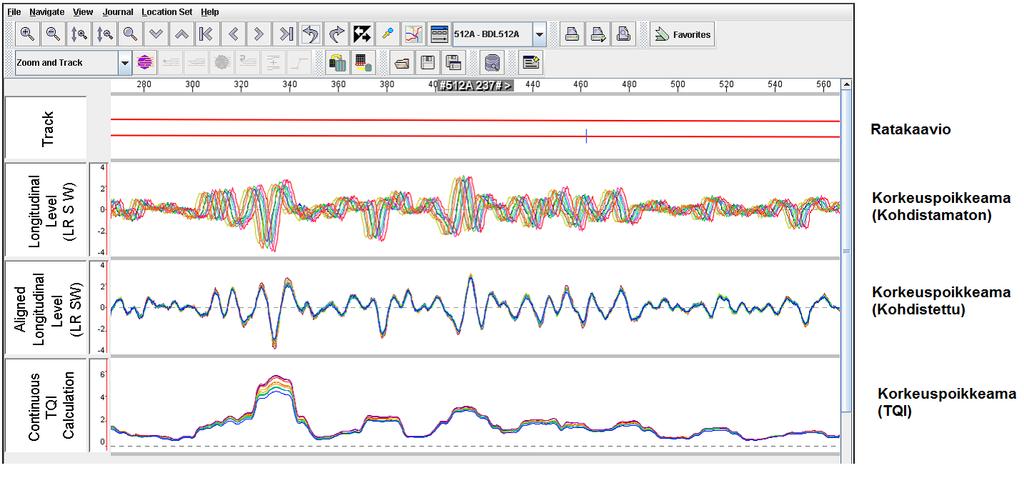The image size is (1024, 483).
Task: Click the up chevron navigation icon
Action: tap(182, 34)
